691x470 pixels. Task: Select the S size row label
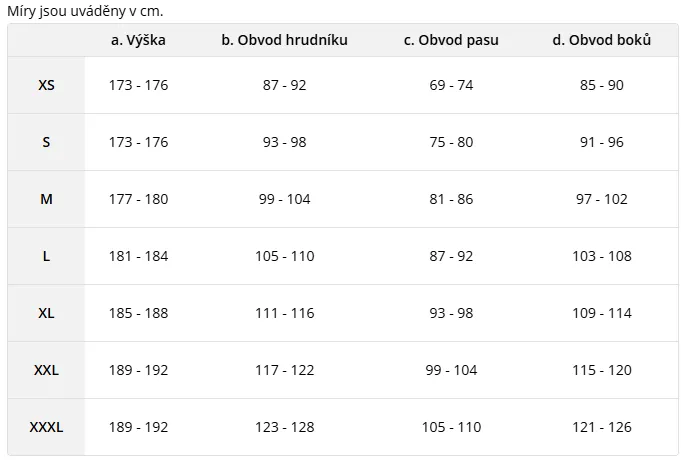coord(46,143)
